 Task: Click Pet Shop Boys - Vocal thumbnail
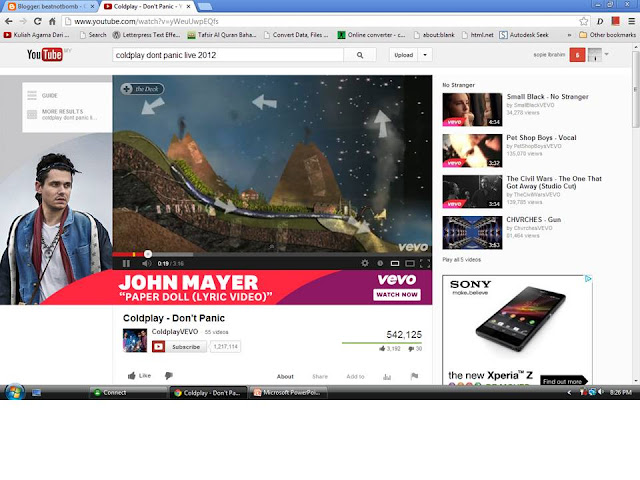pyautogui.click(x=472, y=151)
